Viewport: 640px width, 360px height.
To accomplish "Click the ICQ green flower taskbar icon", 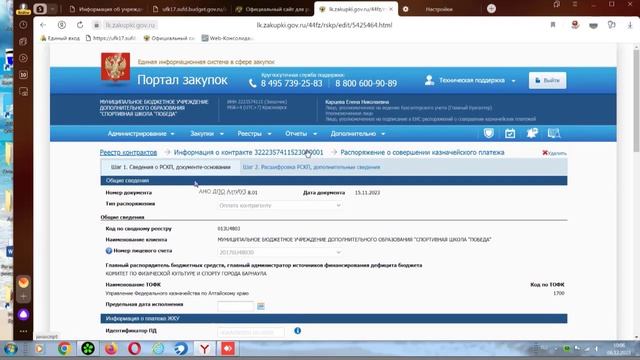I will pyautogui.click(x=88, y=349).
